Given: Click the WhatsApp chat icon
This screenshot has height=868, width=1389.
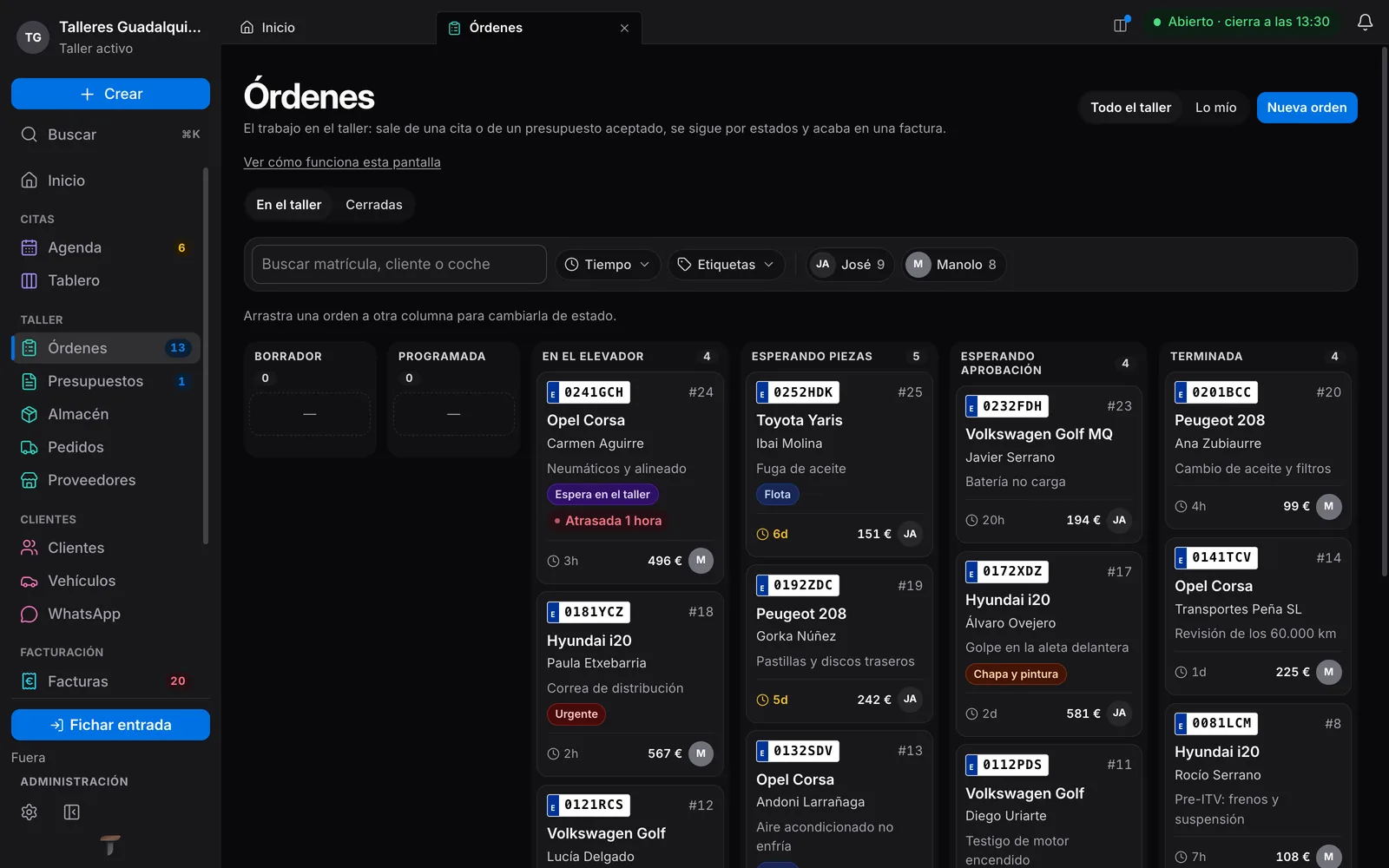Looking at the screenshot, I should pyautogui.click(x=30, y=614).
